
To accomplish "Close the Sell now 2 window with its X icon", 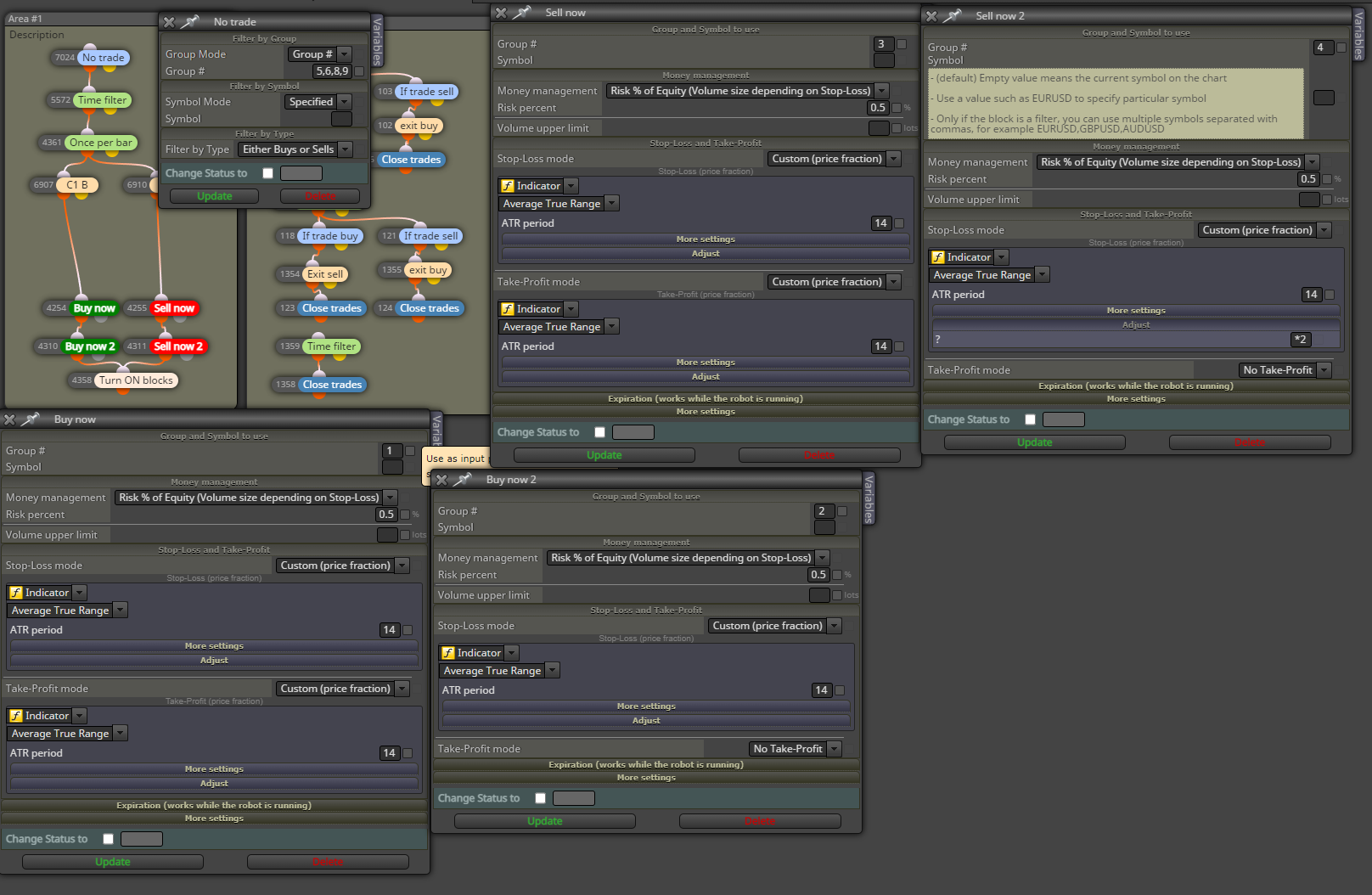I will click(931, 16).
